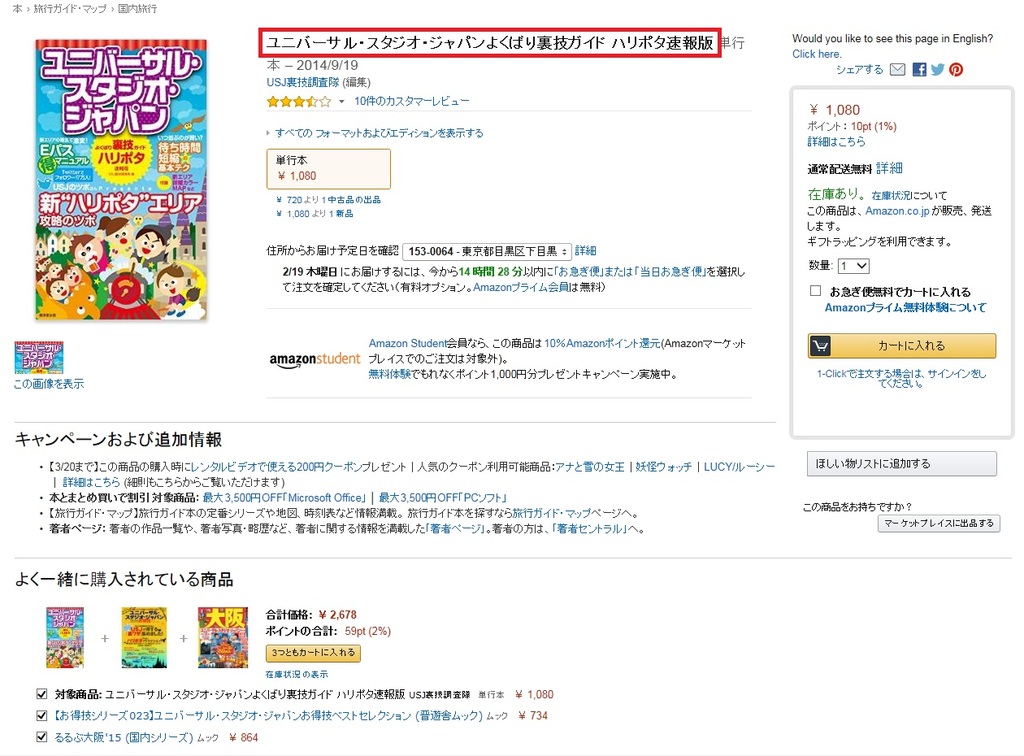Image resolution: width=1024 pixels, height=756 pixels.
Task: Share via the email envelope icon
Action: 898,69
